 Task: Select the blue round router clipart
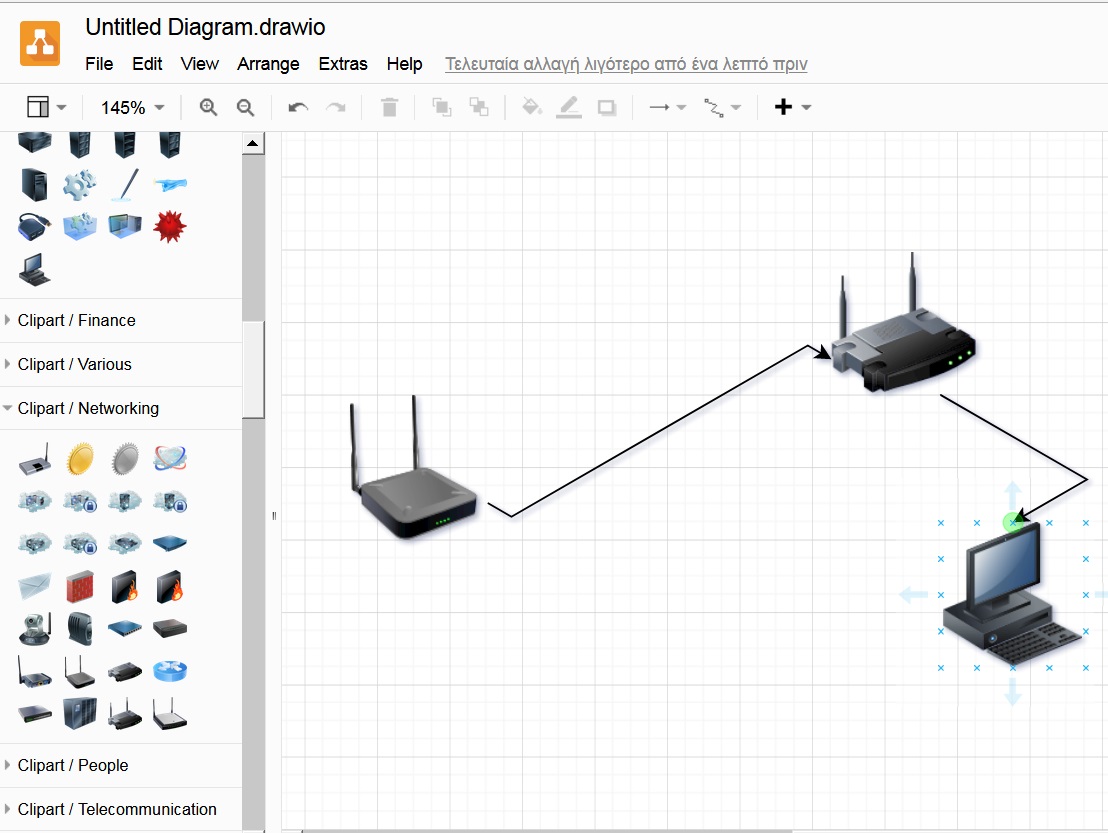click(x=171, y=671)
